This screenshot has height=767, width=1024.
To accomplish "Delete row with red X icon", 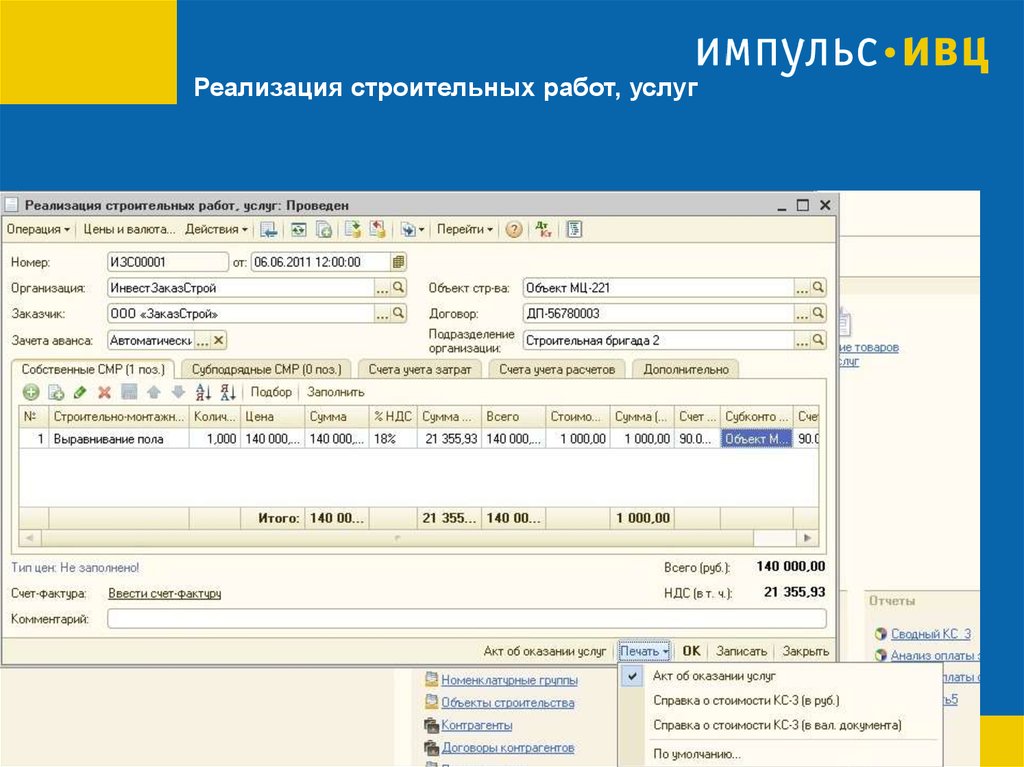I will tap(104, 392).
